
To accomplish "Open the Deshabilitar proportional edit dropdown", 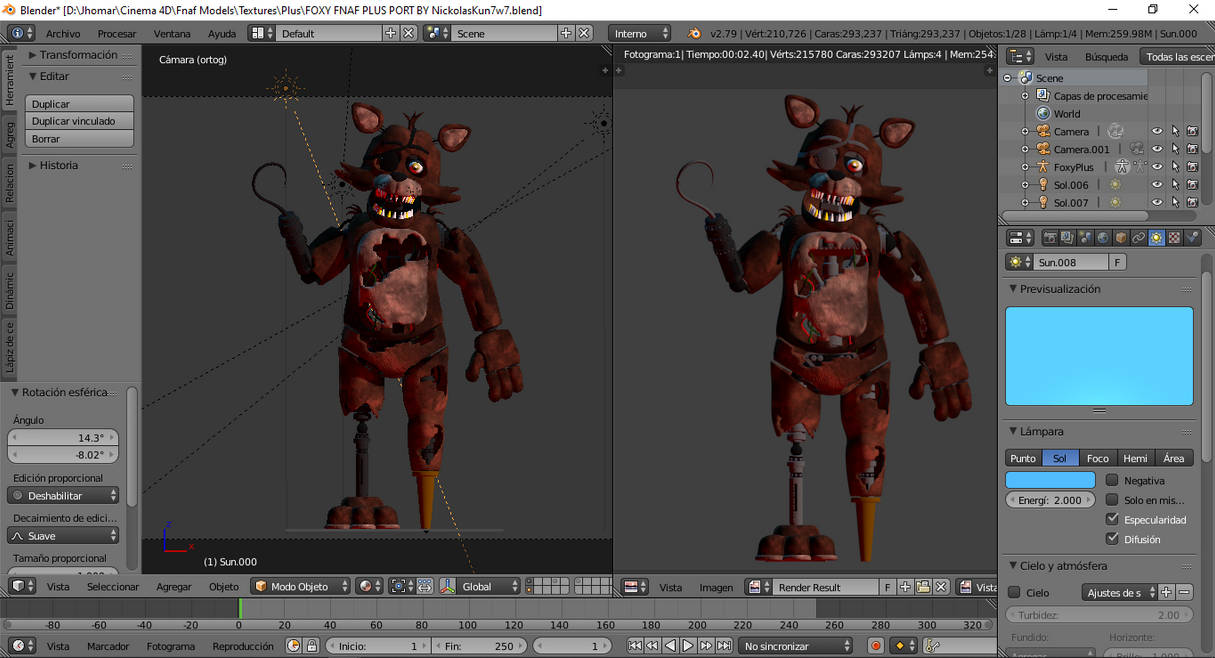I will 63,495.
